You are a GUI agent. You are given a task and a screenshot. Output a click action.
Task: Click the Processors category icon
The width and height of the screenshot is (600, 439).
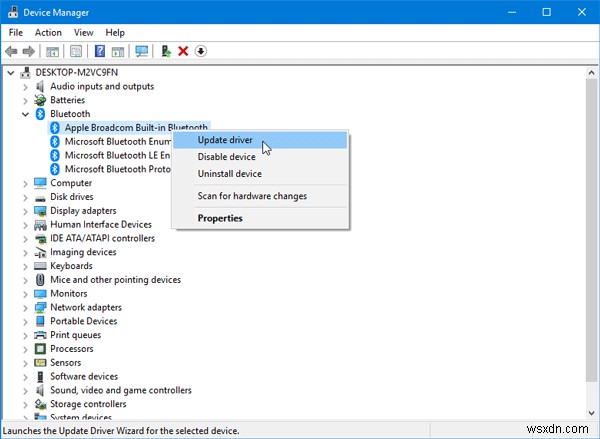tap(40, 349)
